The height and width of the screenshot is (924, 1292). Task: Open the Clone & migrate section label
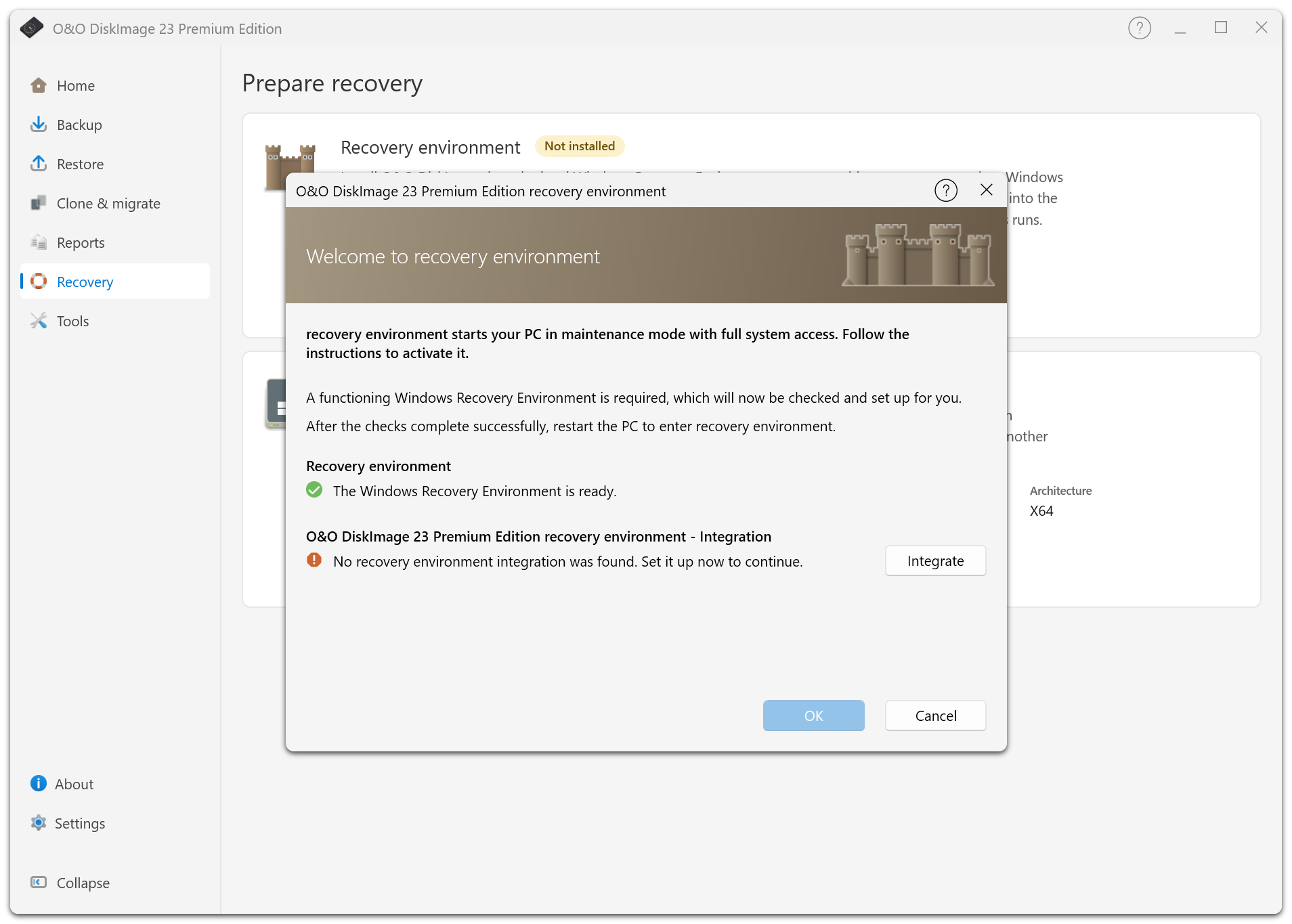108,204
